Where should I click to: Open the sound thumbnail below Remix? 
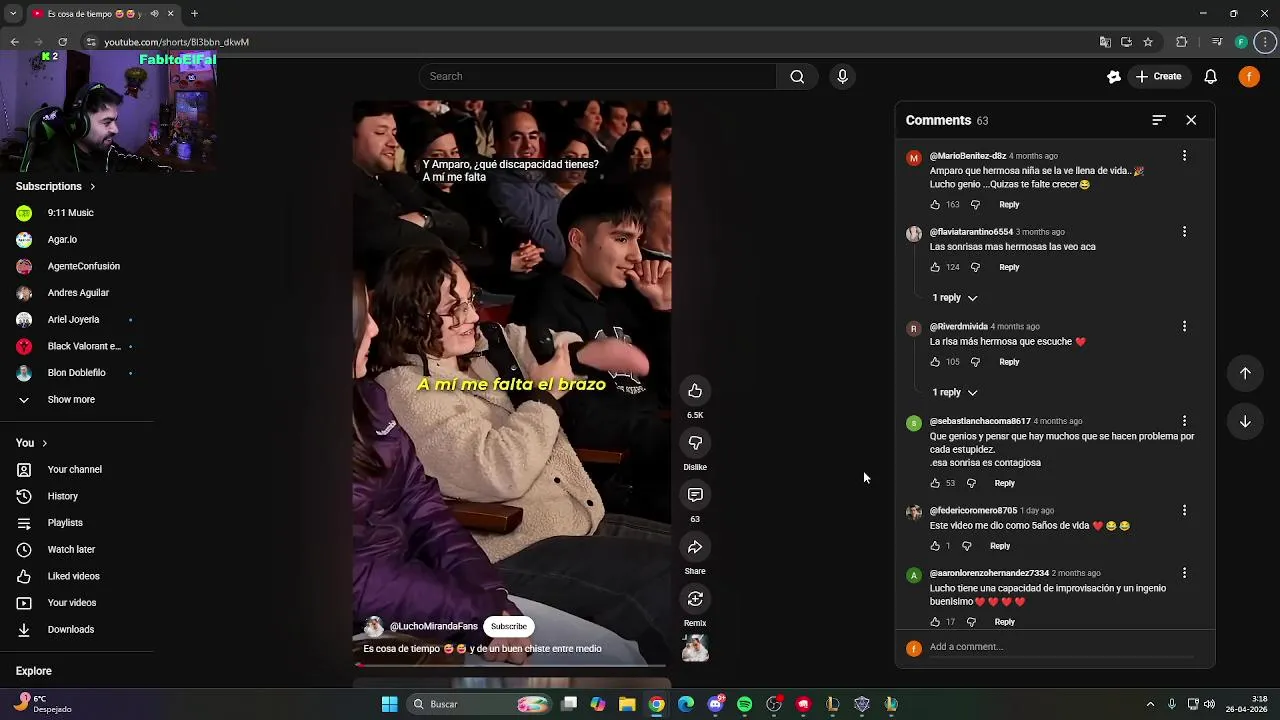coord(695,649)
